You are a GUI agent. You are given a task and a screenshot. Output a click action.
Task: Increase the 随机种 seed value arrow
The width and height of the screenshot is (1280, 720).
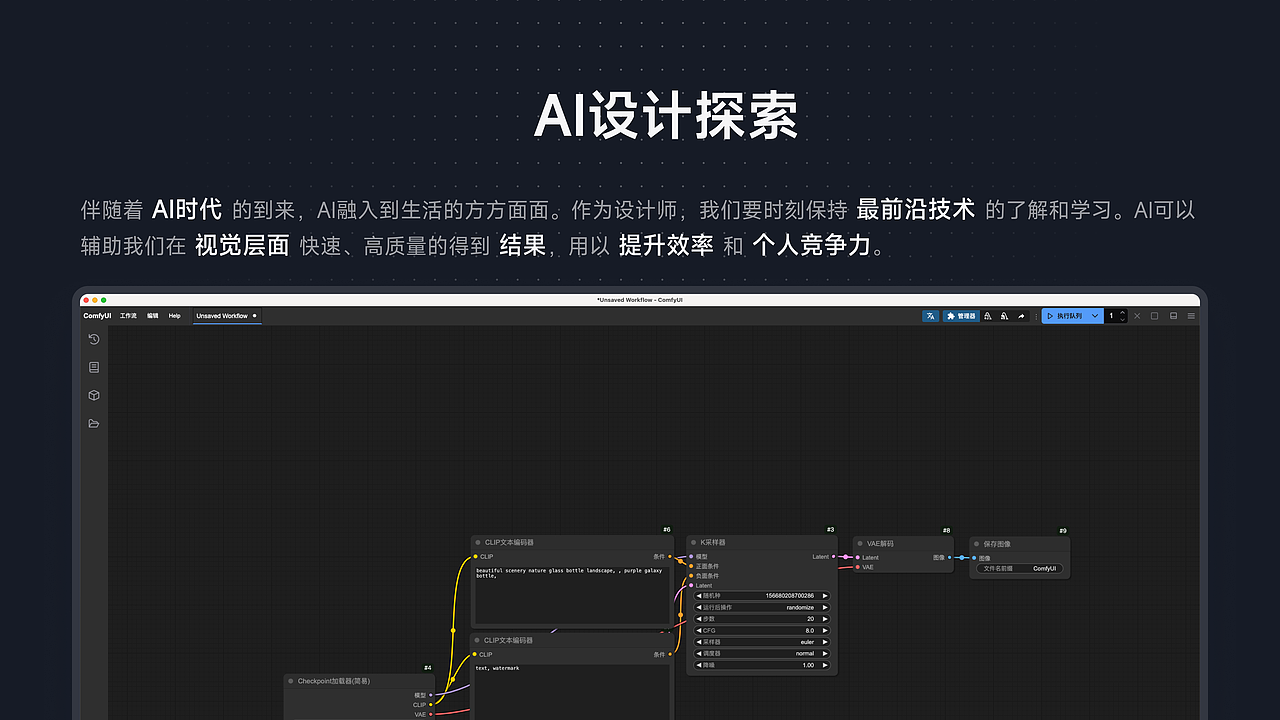[825, 596]
